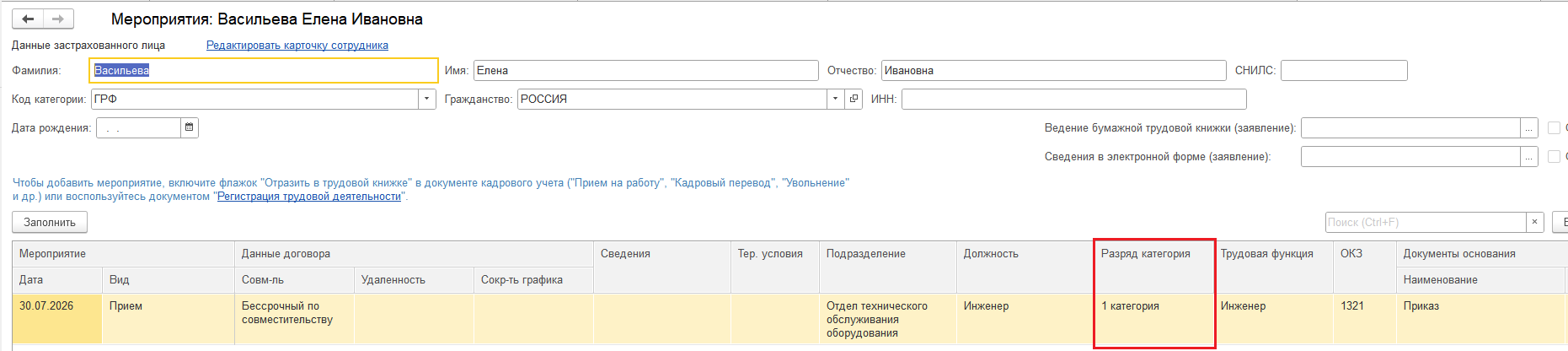The height and width of the screenshot is (351, 1568).
Task: Focus the СНИЛС input field
Action: tap(1344, 70)
